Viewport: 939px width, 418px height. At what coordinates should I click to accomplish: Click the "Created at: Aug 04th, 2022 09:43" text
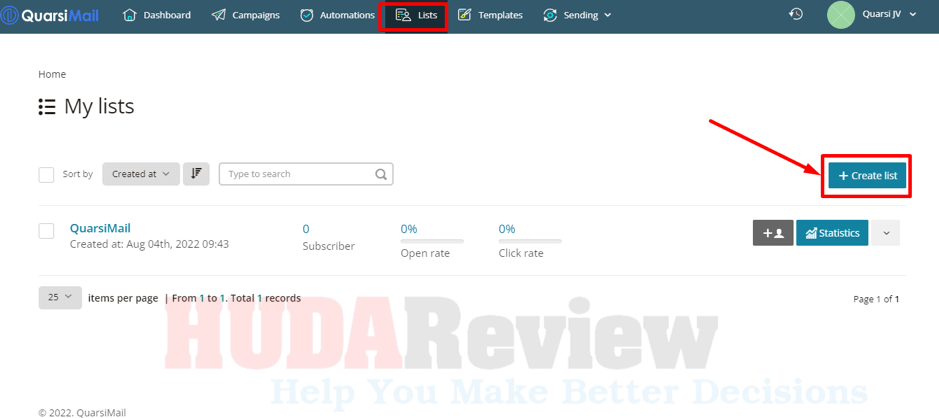149,244
